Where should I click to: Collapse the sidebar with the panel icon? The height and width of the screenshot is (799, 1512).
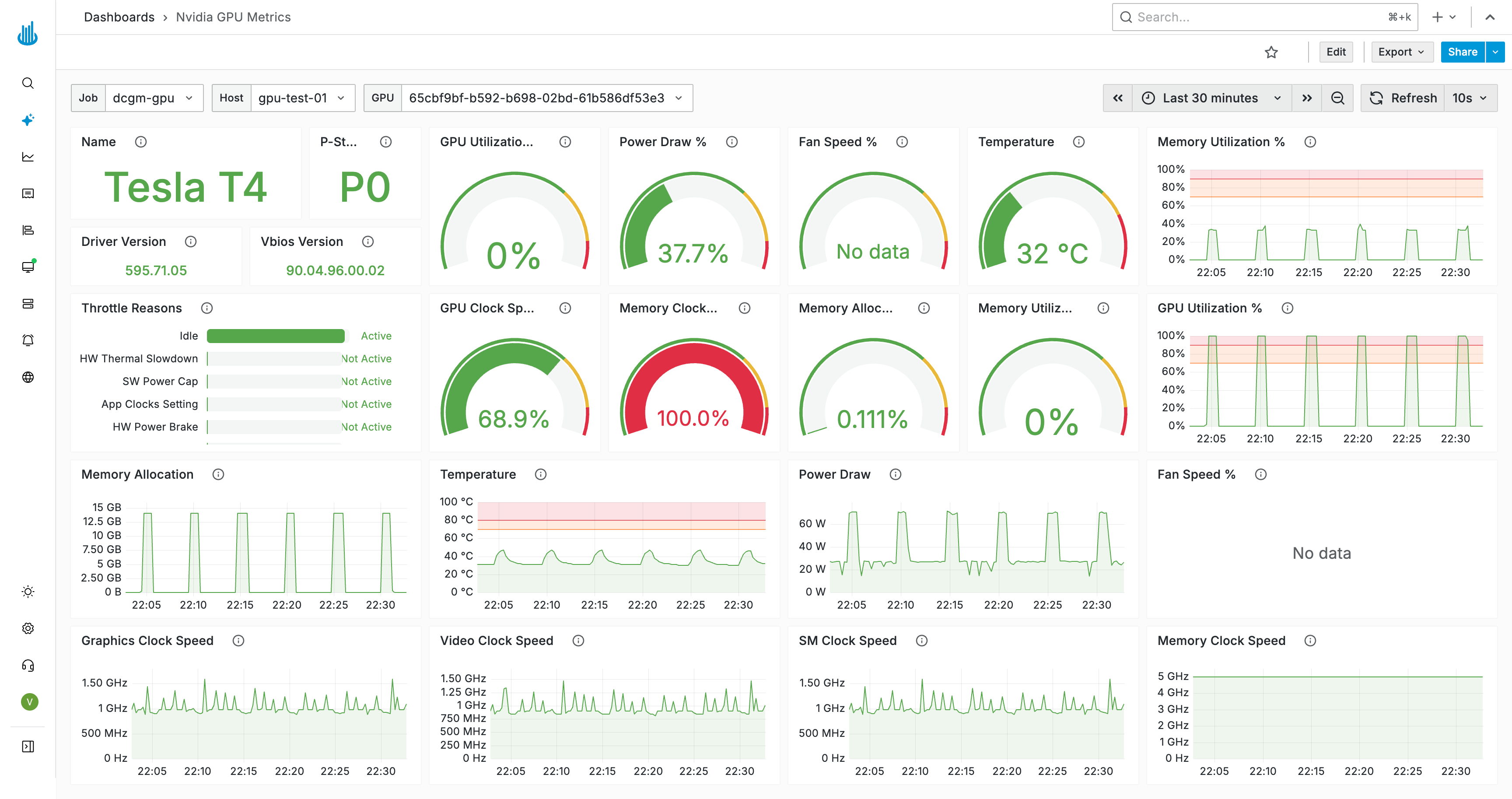coord(28,746)
